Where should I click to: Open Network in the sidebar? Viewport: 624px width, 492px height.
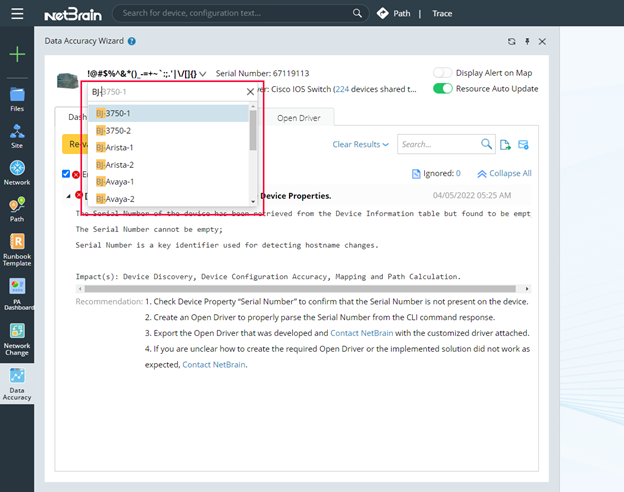tap(17, 173)
